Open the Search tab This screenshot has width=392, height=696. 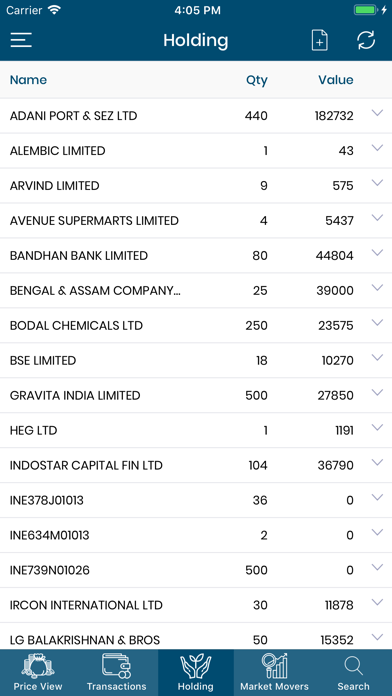[x=353, y=672]
